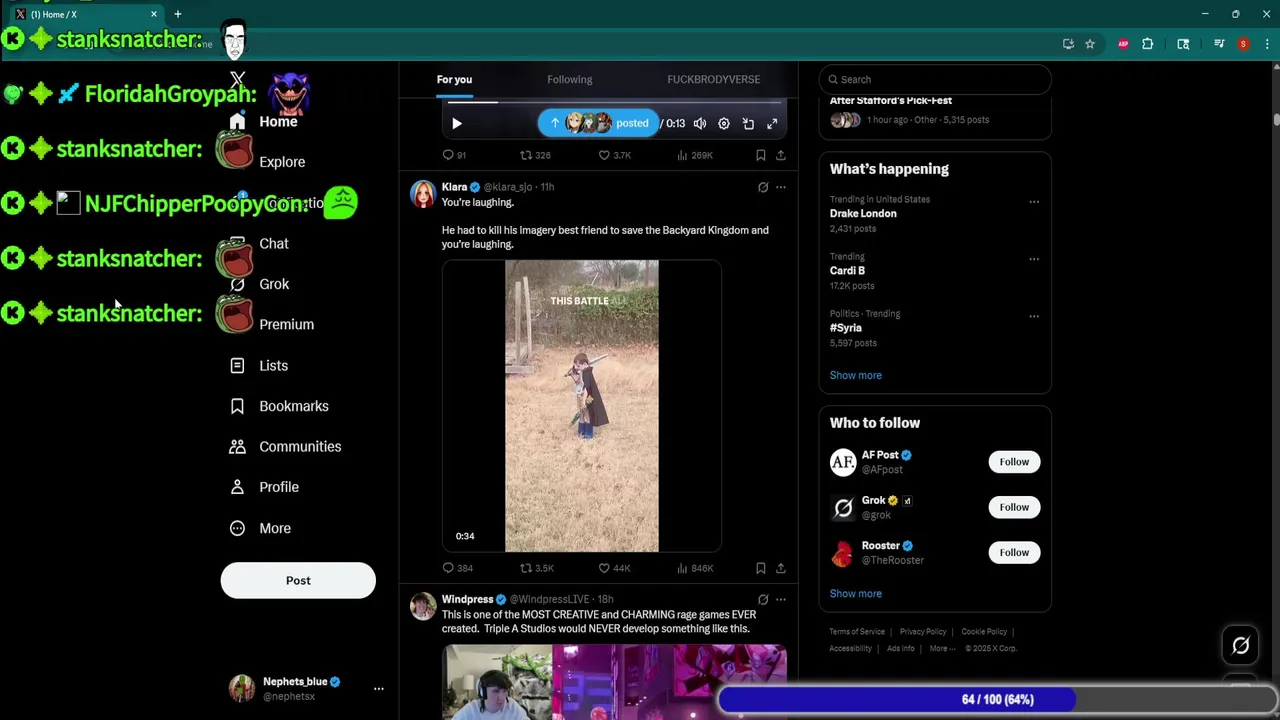
Task: Share Klara's post
Action: coord(781,568)
